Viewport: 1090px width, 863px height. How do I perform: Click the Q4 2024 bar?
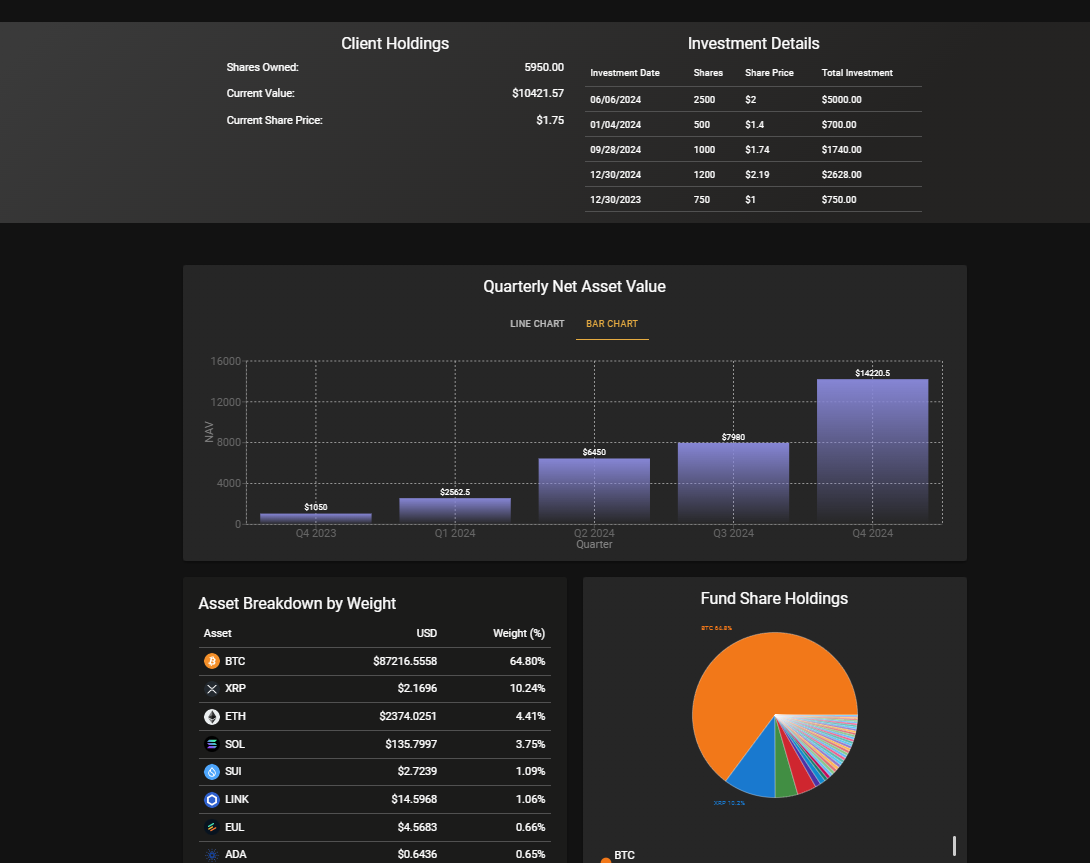(872, 451)
